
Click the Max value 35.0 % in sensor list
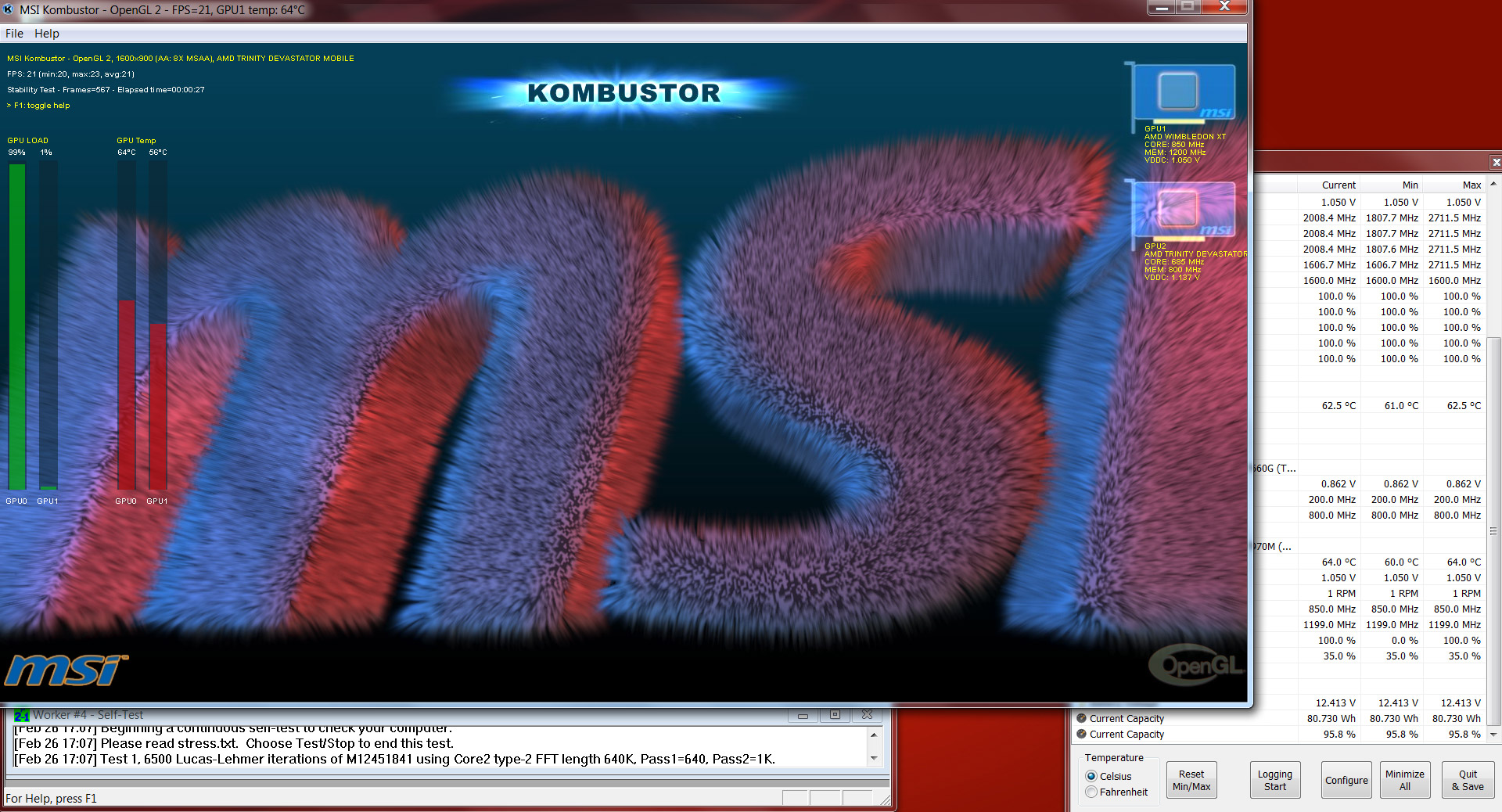1464,656
